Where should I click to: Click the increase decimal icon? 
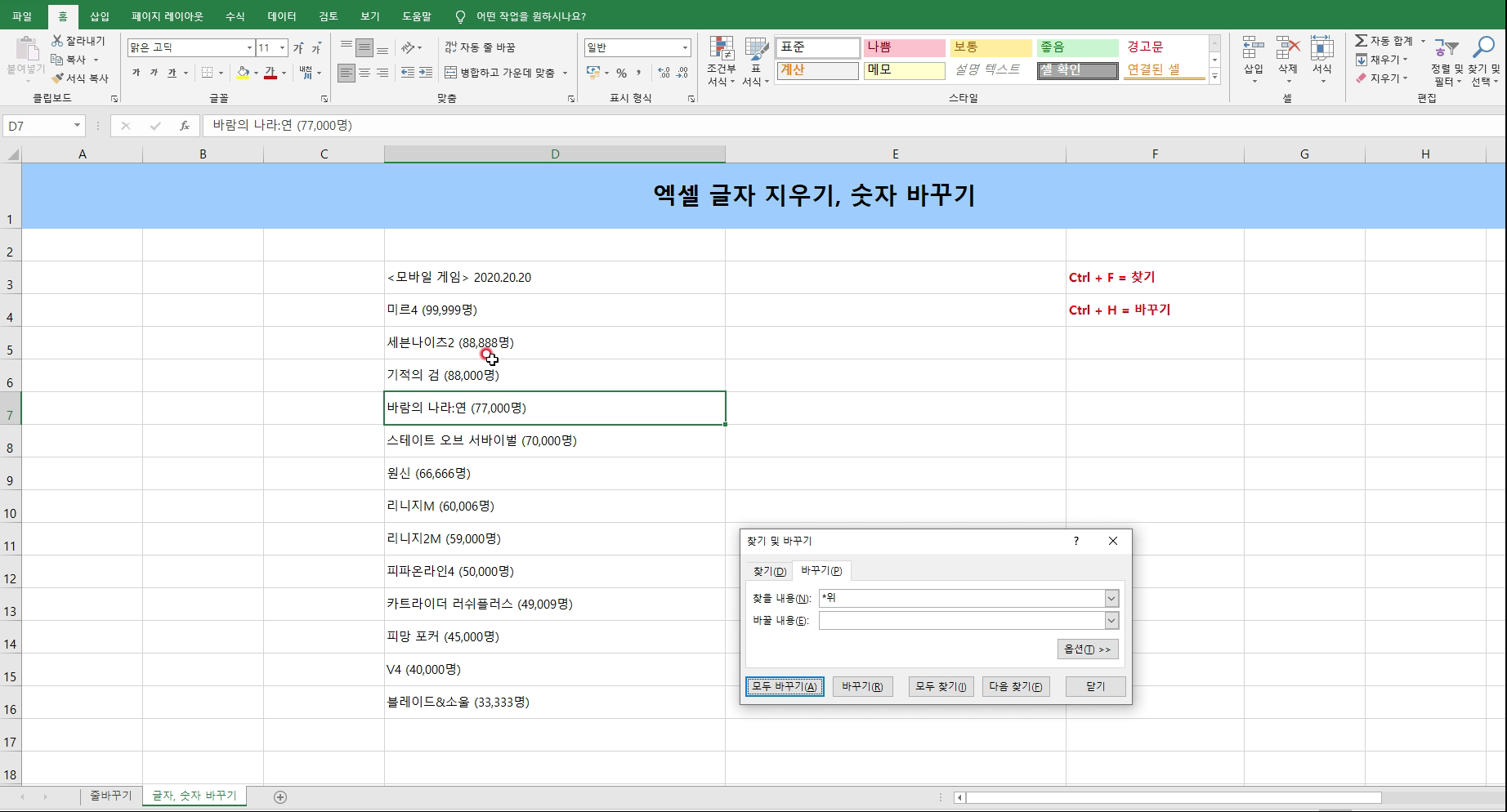click(x=664, y=73)
